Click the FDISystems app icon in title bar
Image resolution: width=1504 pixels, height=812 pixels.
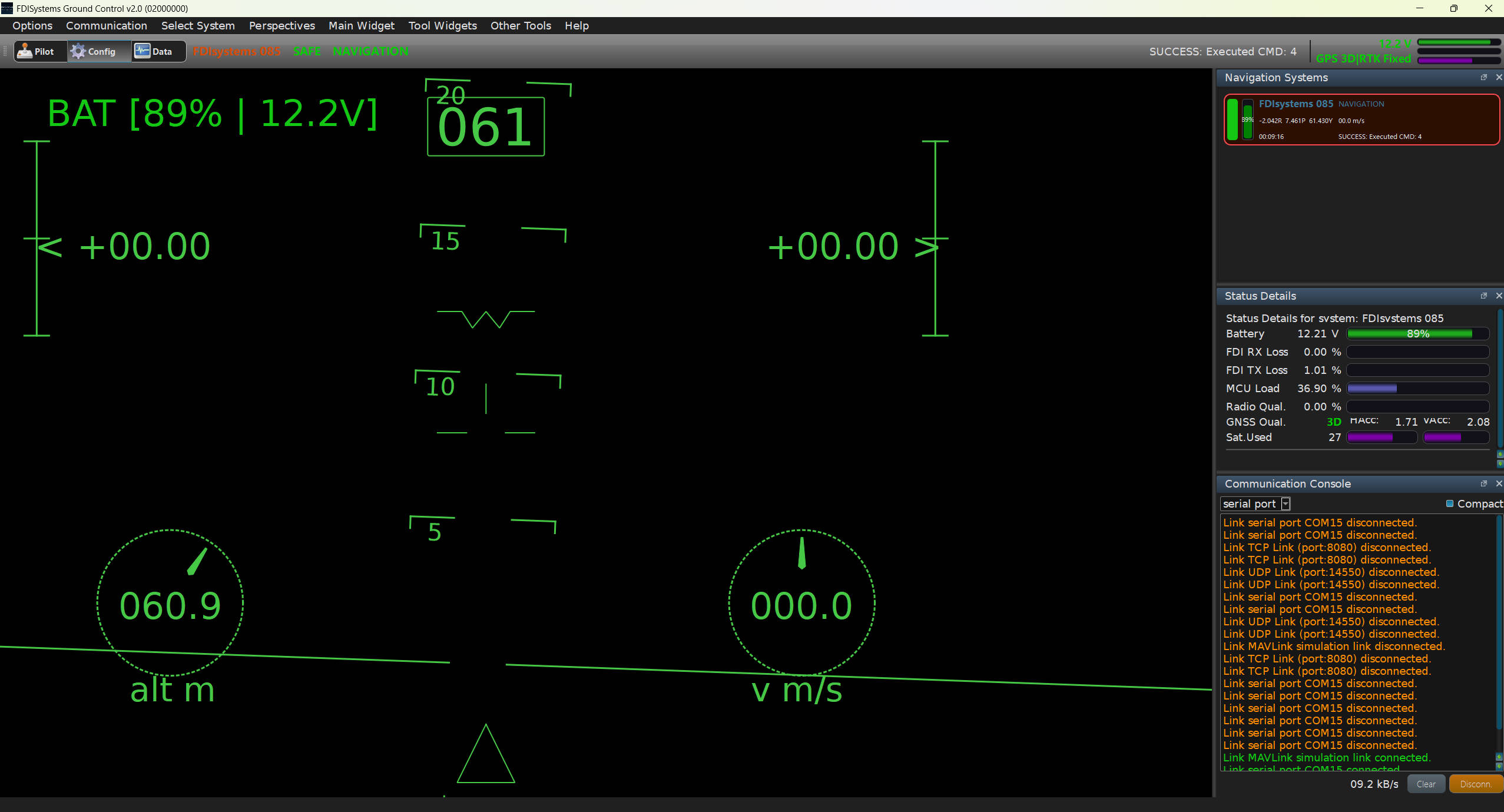7,8
